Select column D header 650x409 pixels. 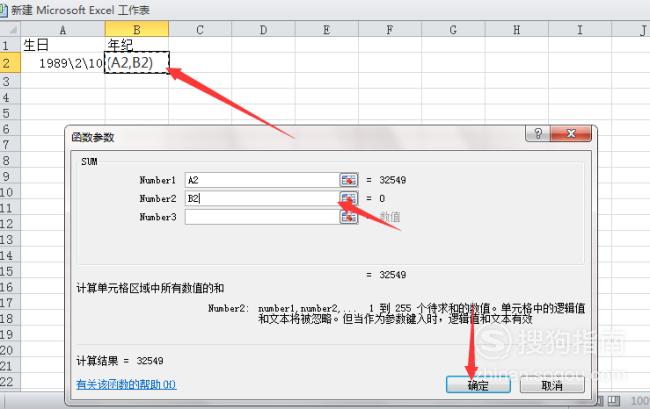coord(263,29)
